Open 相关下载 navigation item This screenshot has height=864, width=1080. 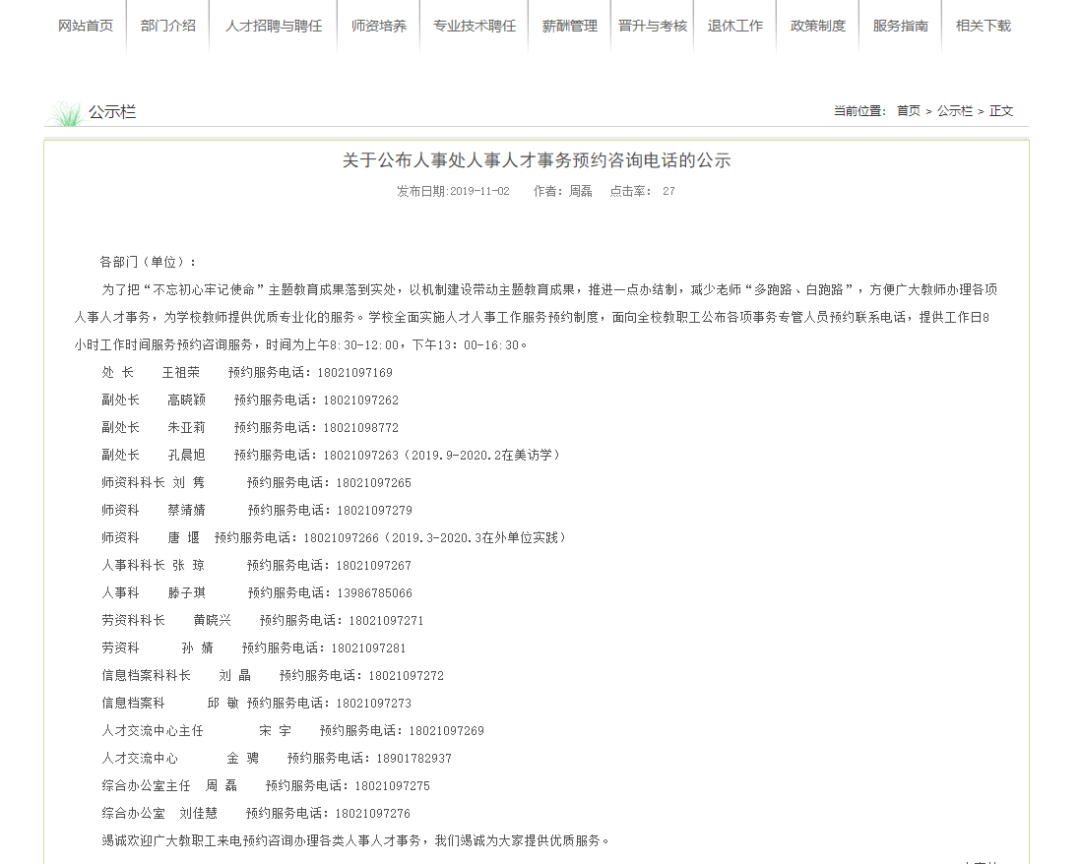point(983,26)
